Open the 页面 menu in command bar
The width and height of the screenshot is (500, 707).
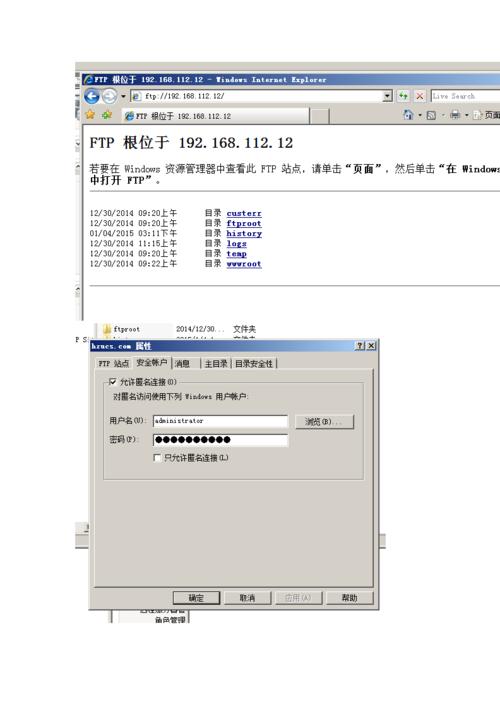click(x=486, y=115)
